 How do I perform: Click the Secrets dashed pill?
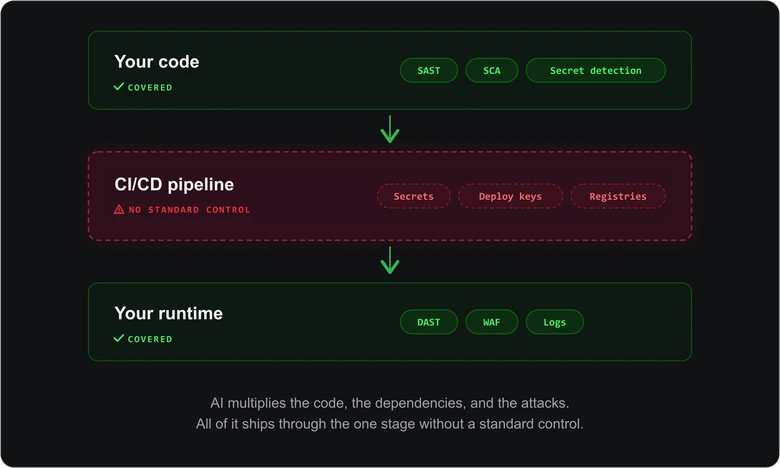pyautogui.click(x=413, y=196)
